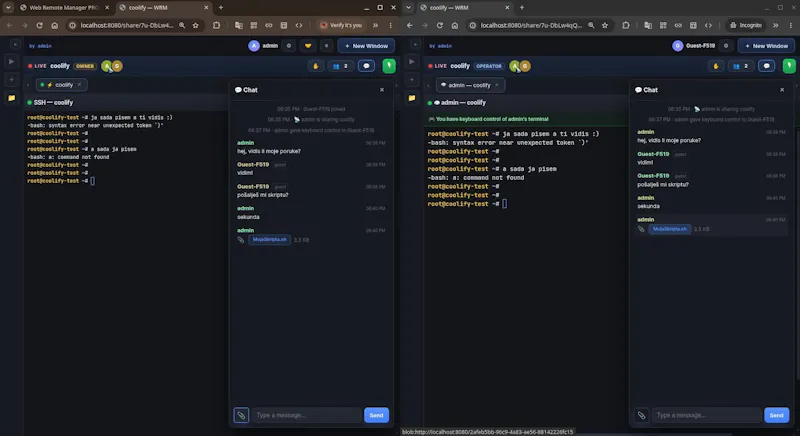Viewport: 800px width, 436px height.
Task: Click back arrow in right browser
Action: coord(410,25)
